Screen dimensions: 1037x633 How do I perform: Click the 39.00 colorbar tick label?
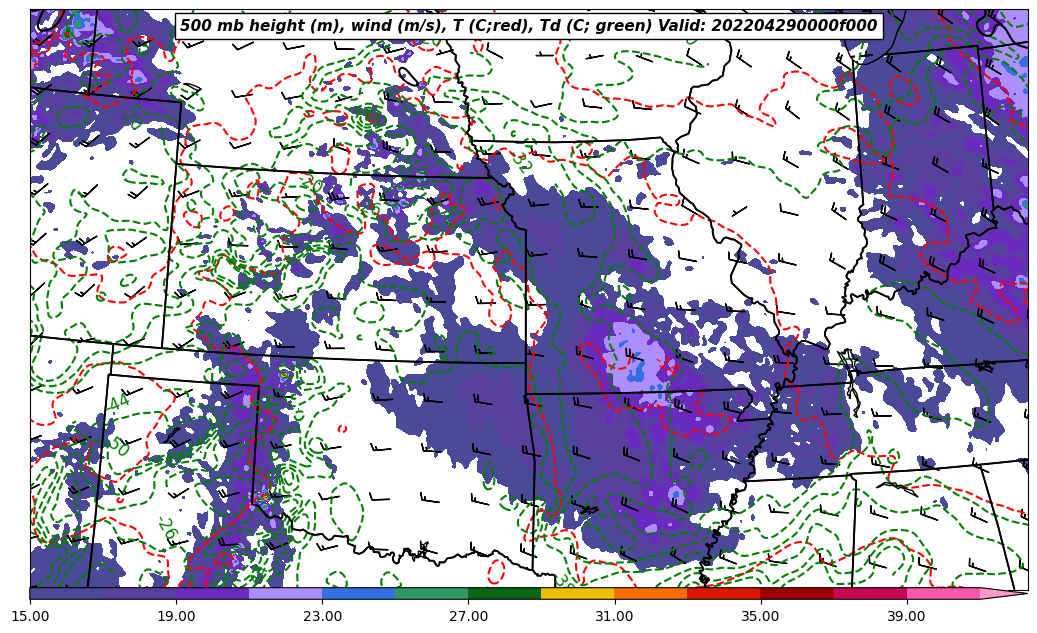tap(906, 616)
